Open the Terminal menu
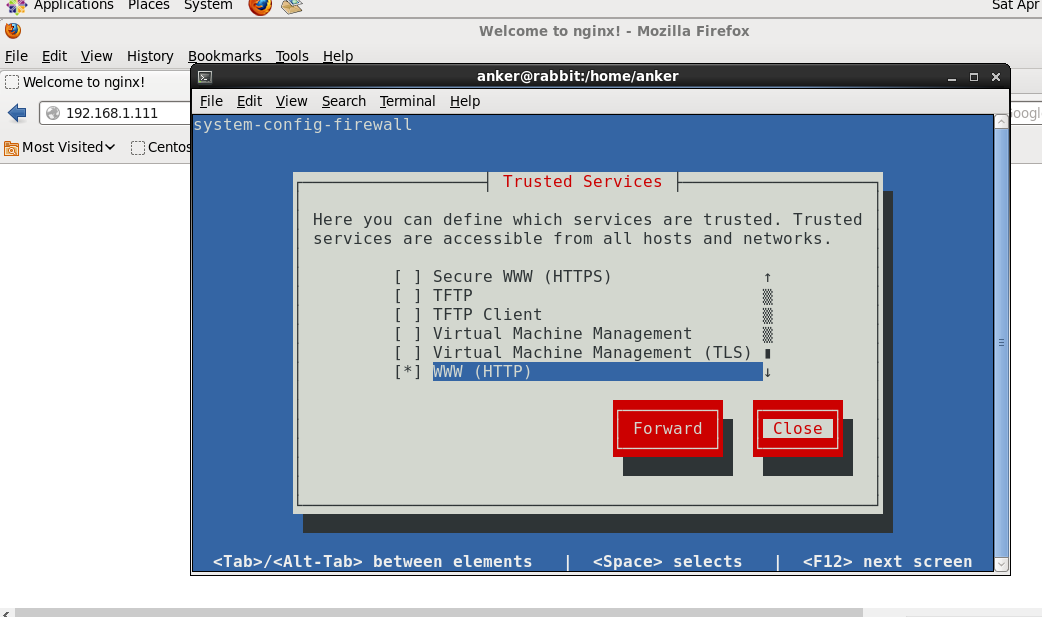This screenshot has height=617, width=1042. point(407,101)
